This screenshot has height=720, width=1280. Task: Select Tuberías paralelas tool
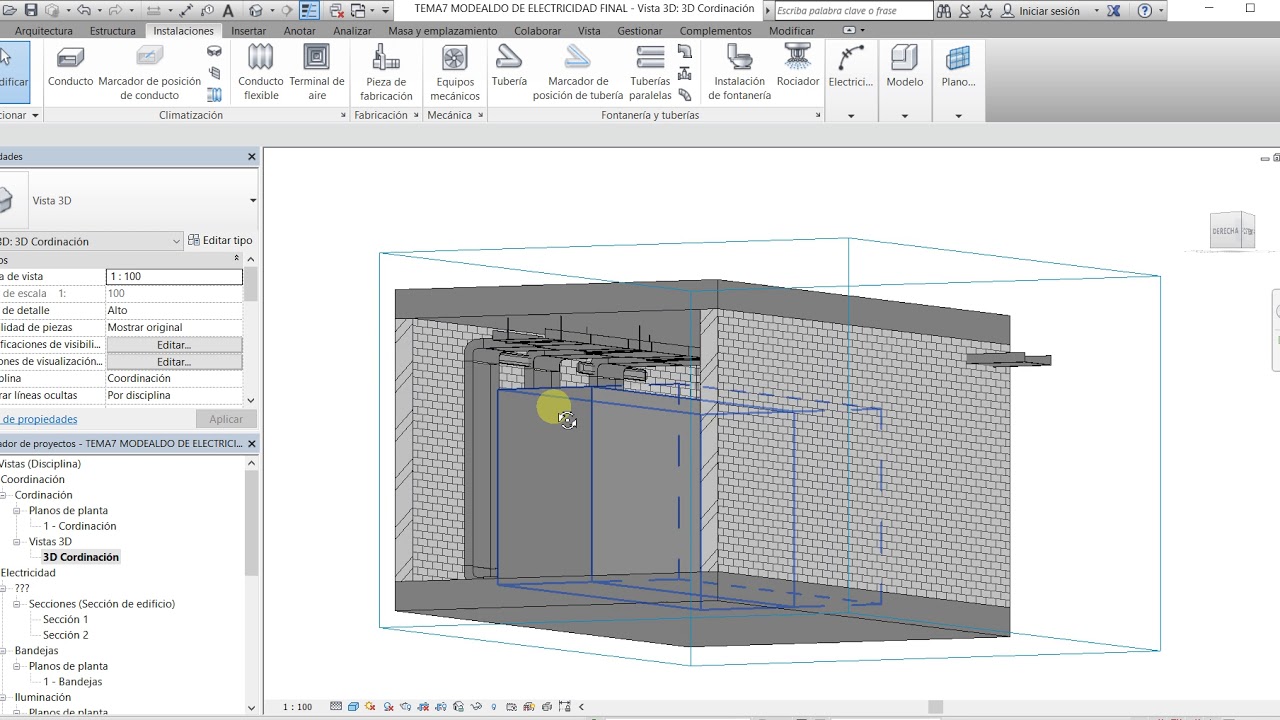click(x=650, y=72)
